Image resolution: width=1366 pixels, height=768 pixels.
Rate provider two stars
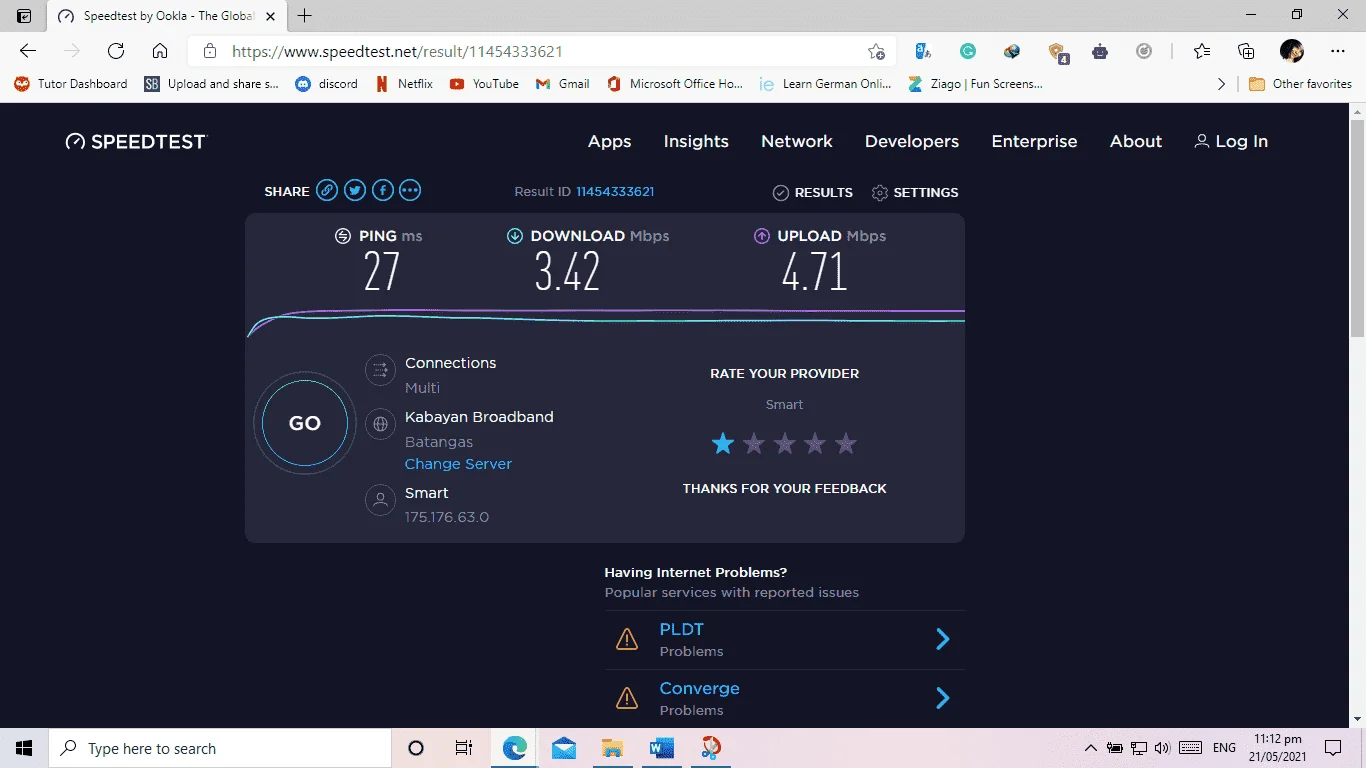click(x=754, y=443)
